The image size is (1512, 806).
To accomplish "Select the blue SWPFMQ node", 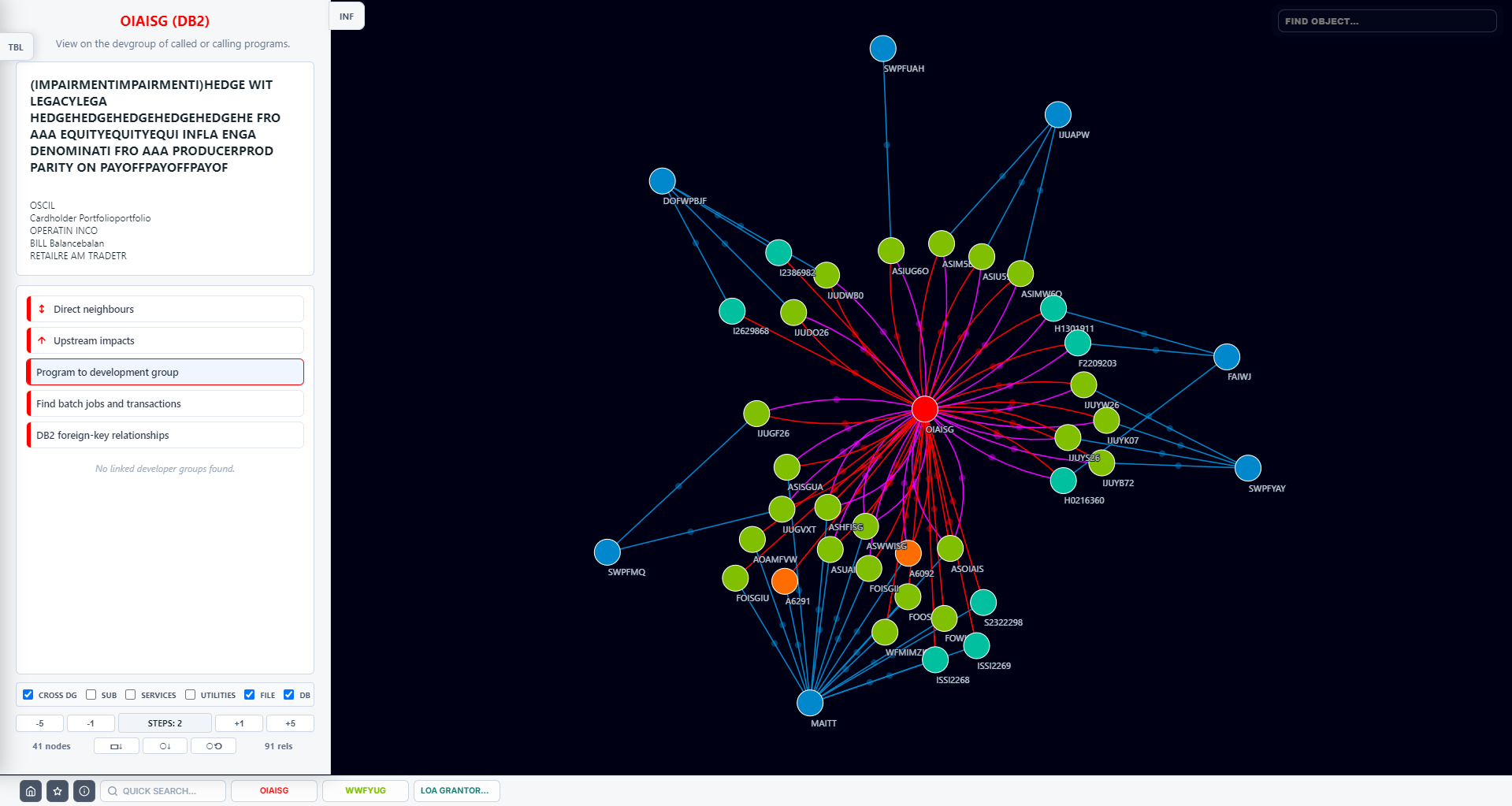I will click(607, 552).
